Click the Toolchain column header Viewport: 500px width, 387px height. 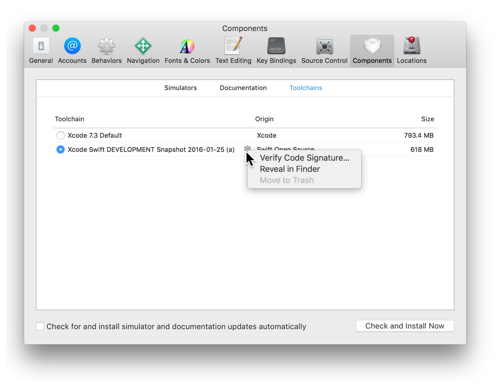[x=69, y=119]
